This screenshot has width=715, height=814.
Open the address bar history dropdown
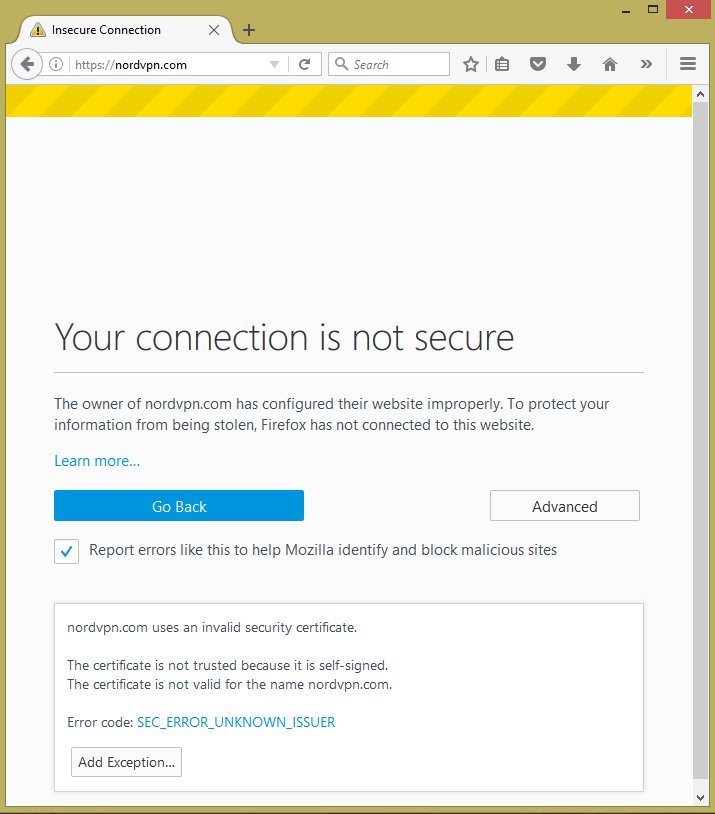275,64
